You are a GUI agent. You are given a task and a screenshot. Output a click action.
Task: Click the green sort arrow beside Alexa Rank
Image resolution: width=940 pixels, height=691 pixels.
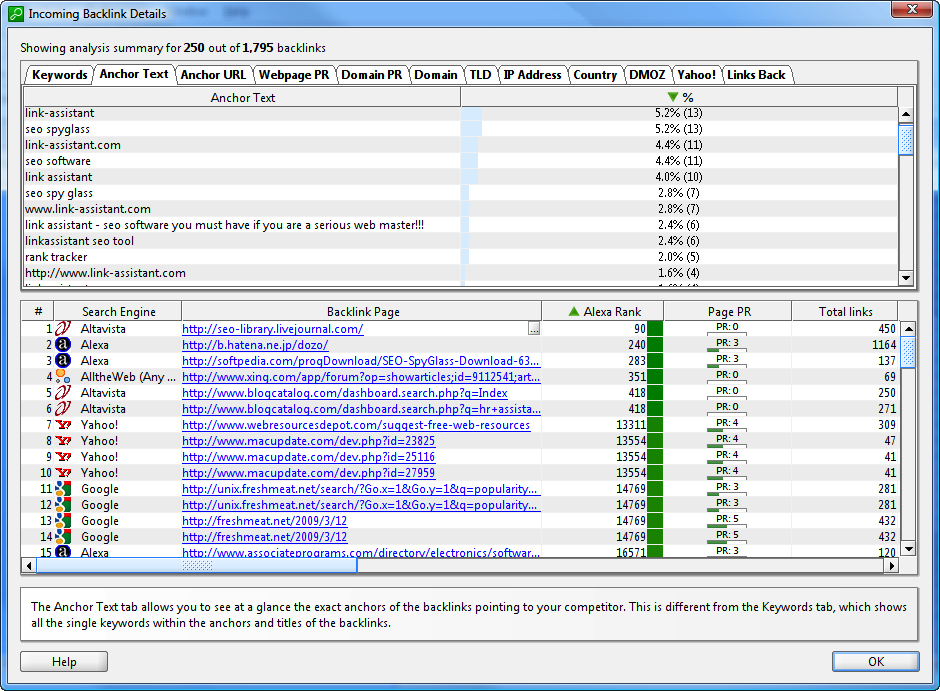574,311
